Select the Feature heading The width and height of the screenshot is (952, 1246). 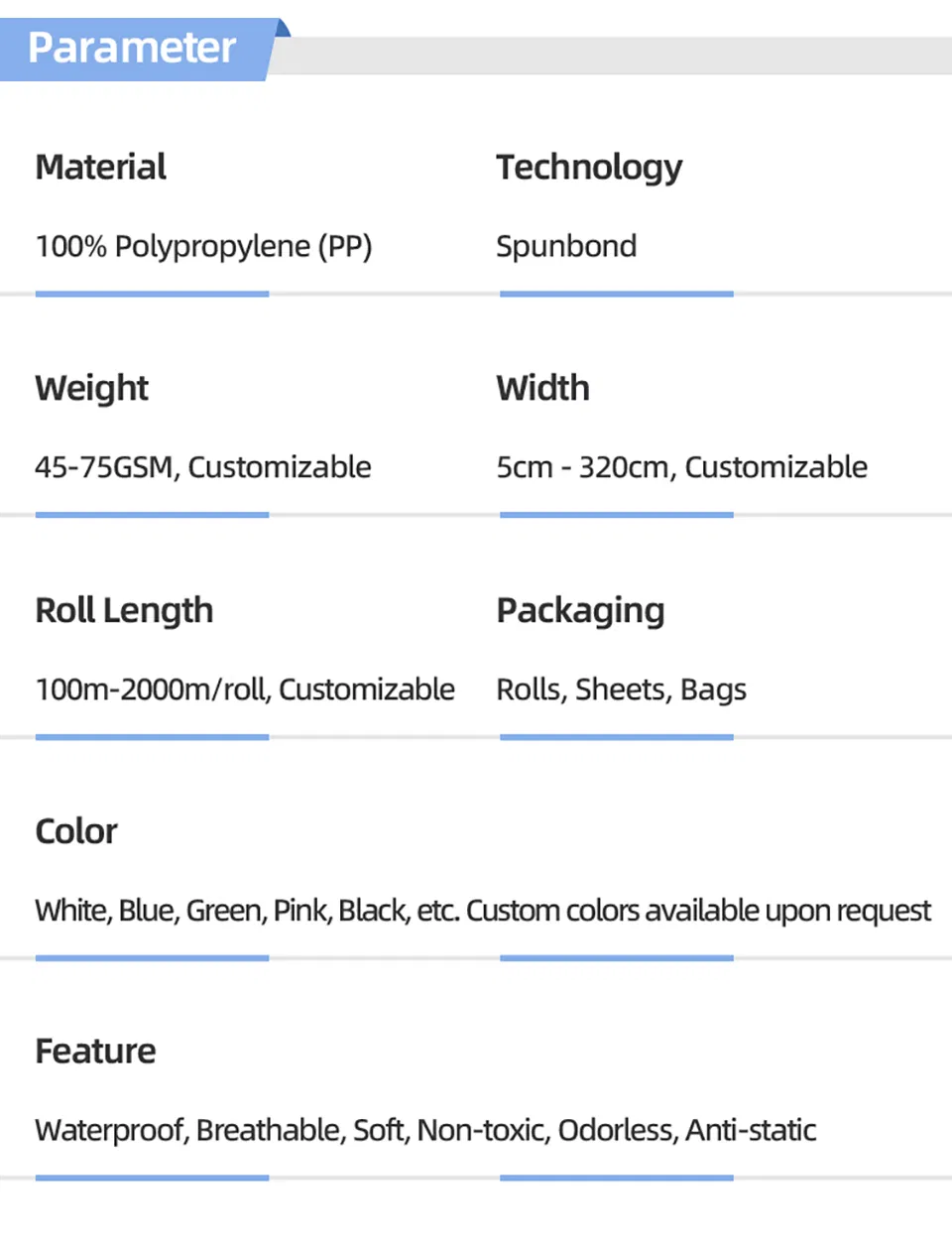pos(95,1052)
